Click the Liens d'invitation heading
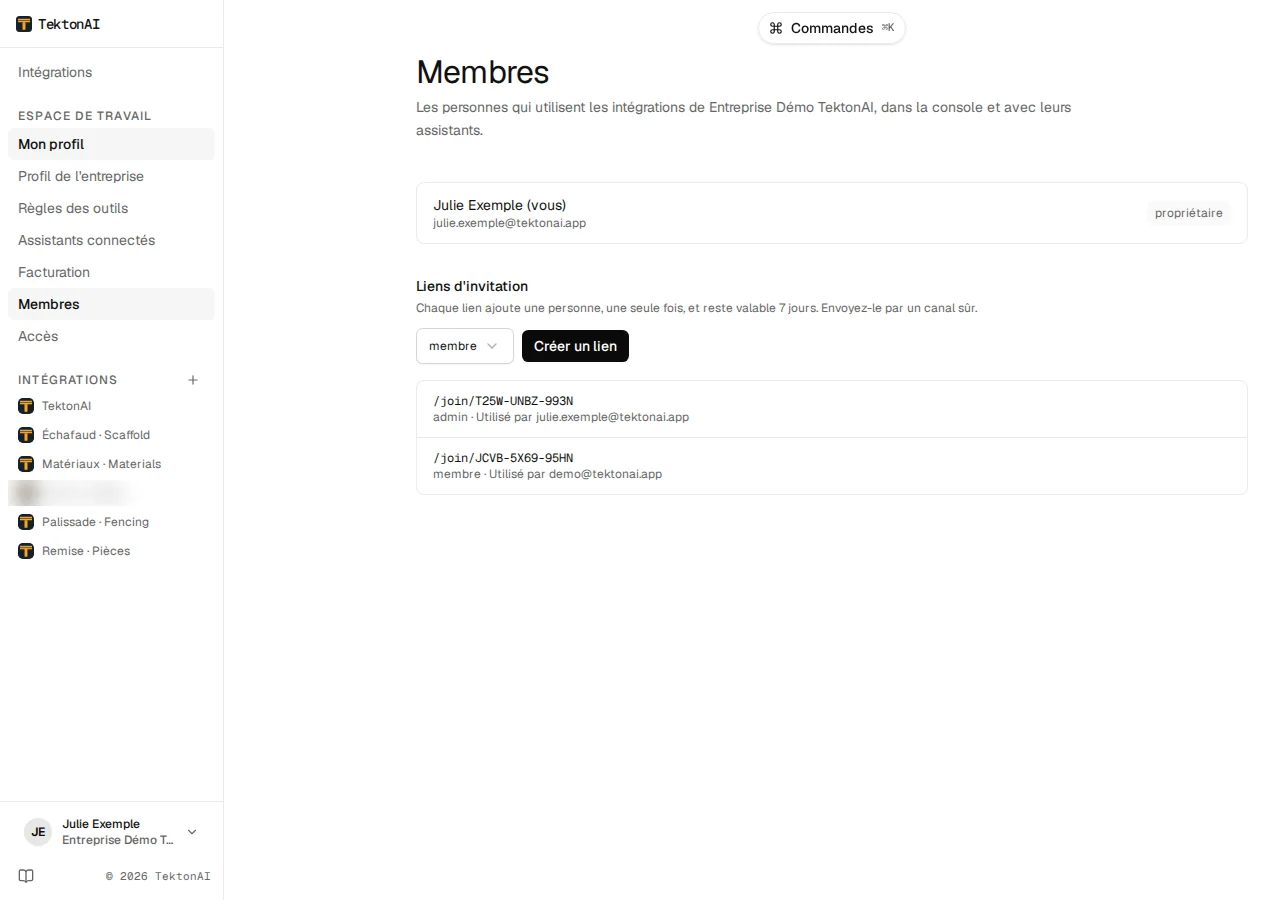 click(472, 286)
